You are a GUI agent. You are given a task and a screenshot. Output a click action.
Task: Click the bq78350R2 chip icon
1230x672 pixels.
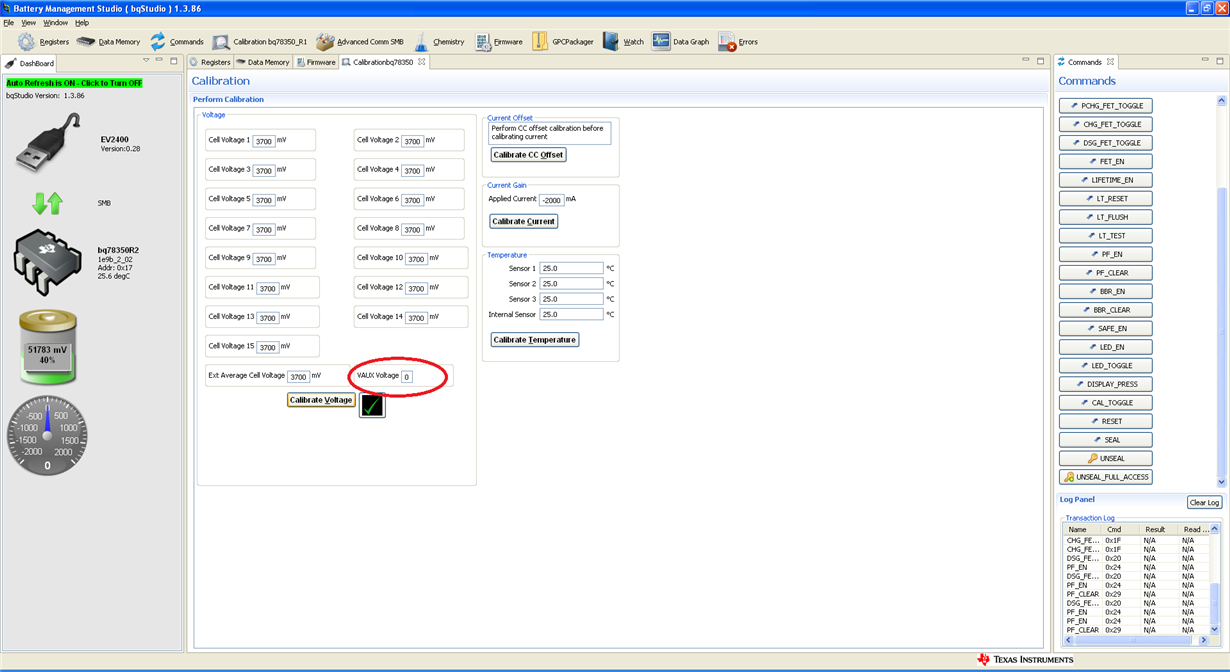(x=47, y=263)
